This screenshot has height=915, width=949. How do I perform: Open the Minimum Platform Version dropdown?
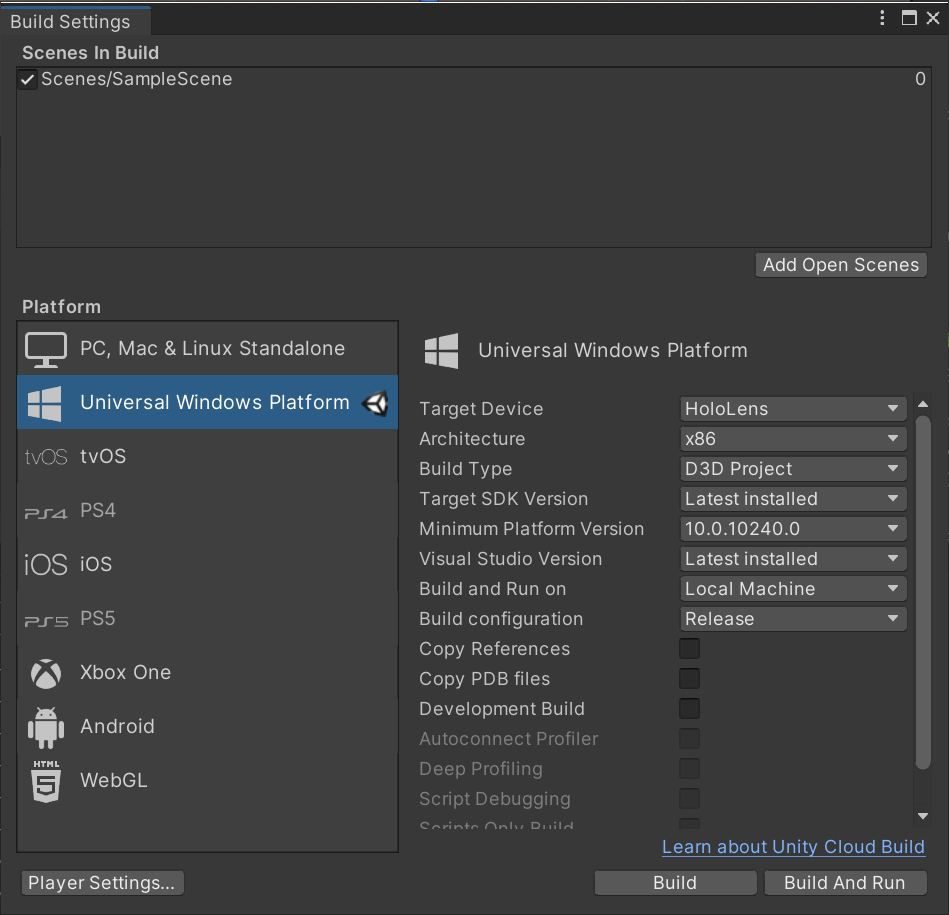coord(793,529)
